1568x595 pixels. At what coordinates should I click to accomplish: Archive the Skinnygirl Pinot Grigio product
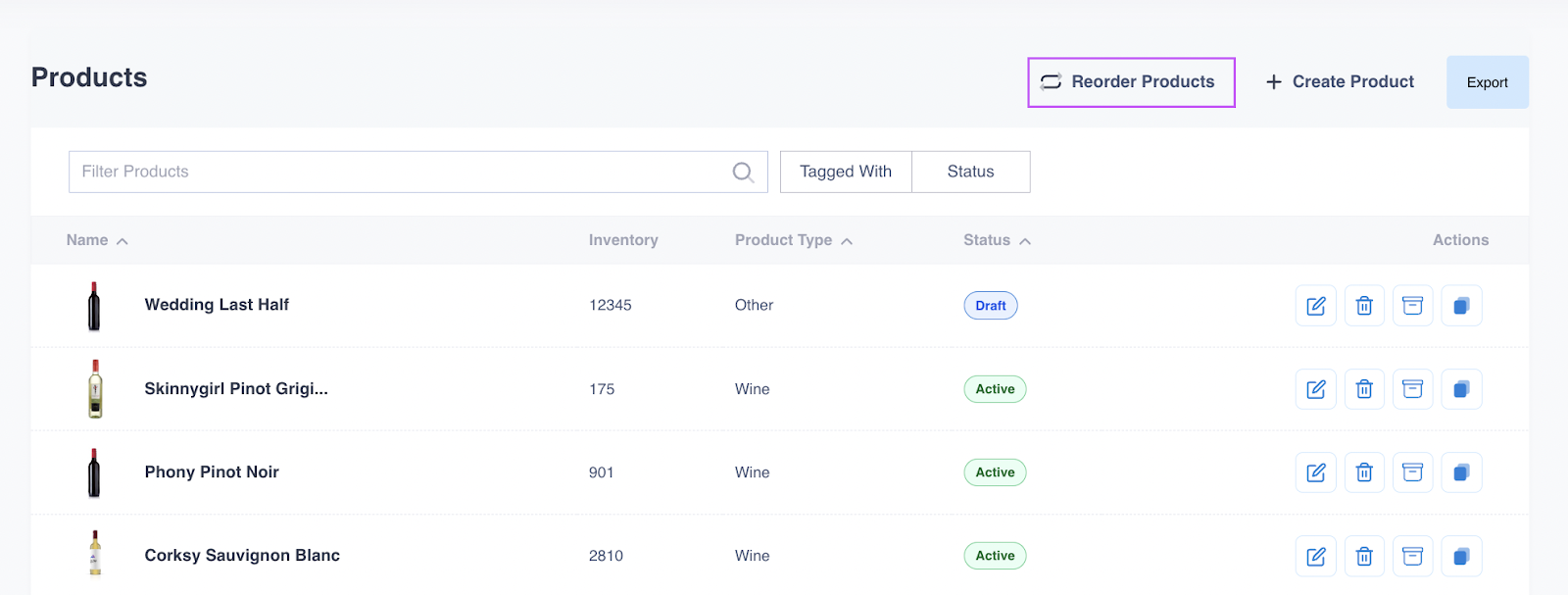pyautogui.click(x=1412, y=389)
